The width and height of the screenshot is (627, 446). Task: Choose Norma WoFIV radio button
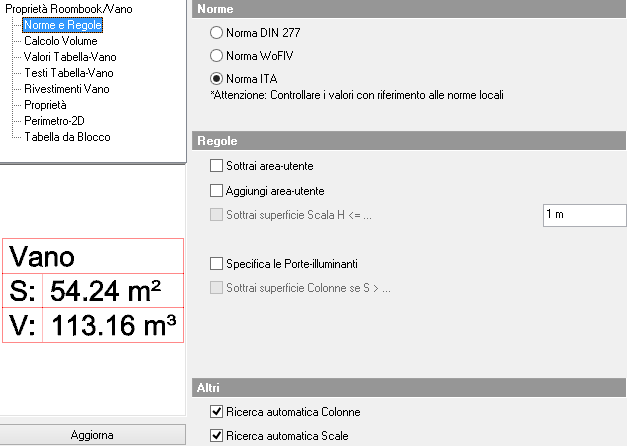(x=216, y=56)
